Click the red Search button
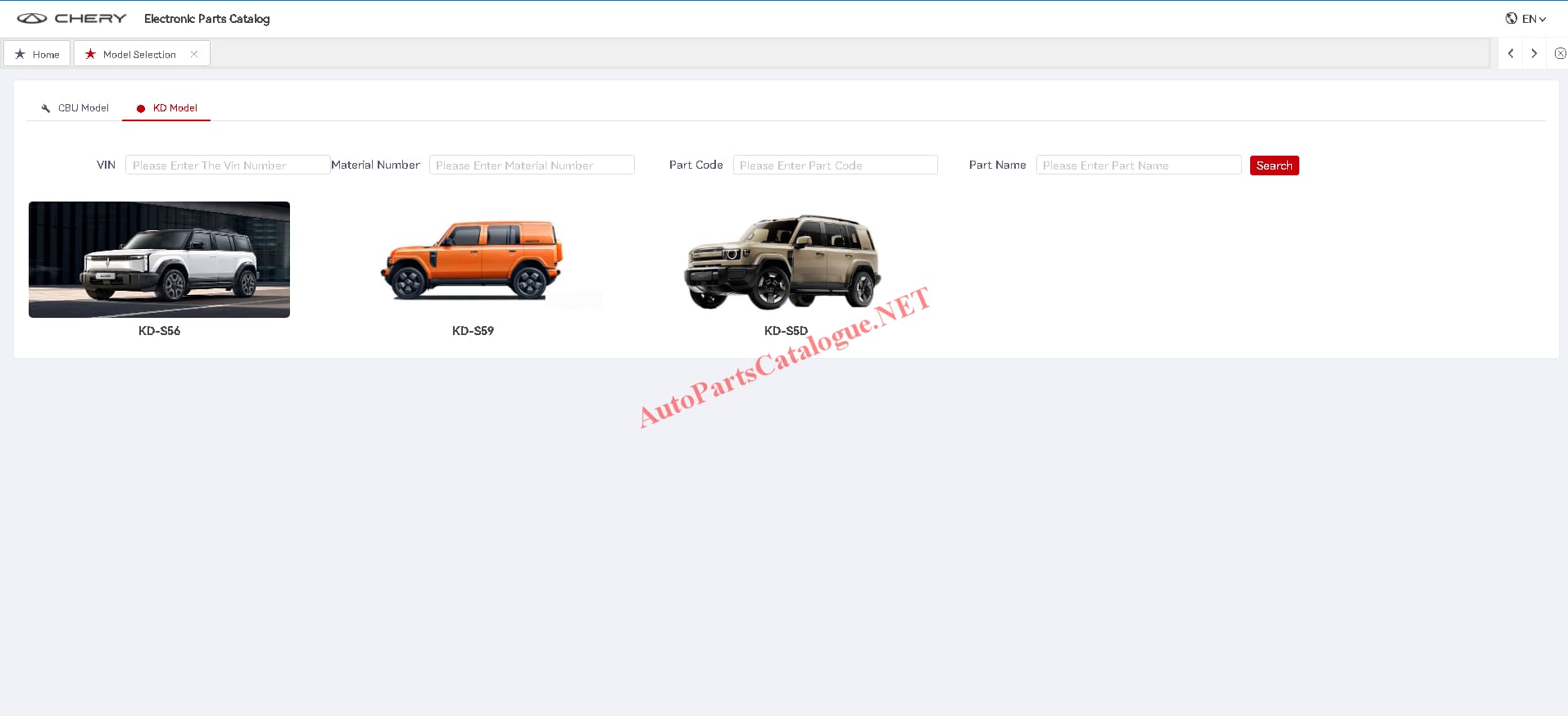 [1275, 165]
